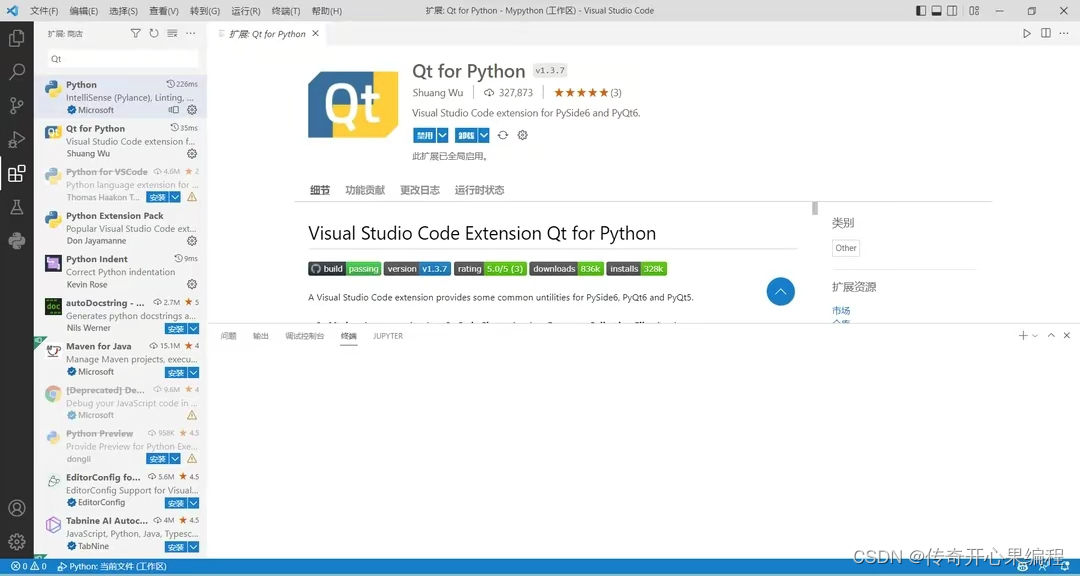Open the Search view in the activity bar
Viewport: 1080px width, 576px height.
click(17, 71)
